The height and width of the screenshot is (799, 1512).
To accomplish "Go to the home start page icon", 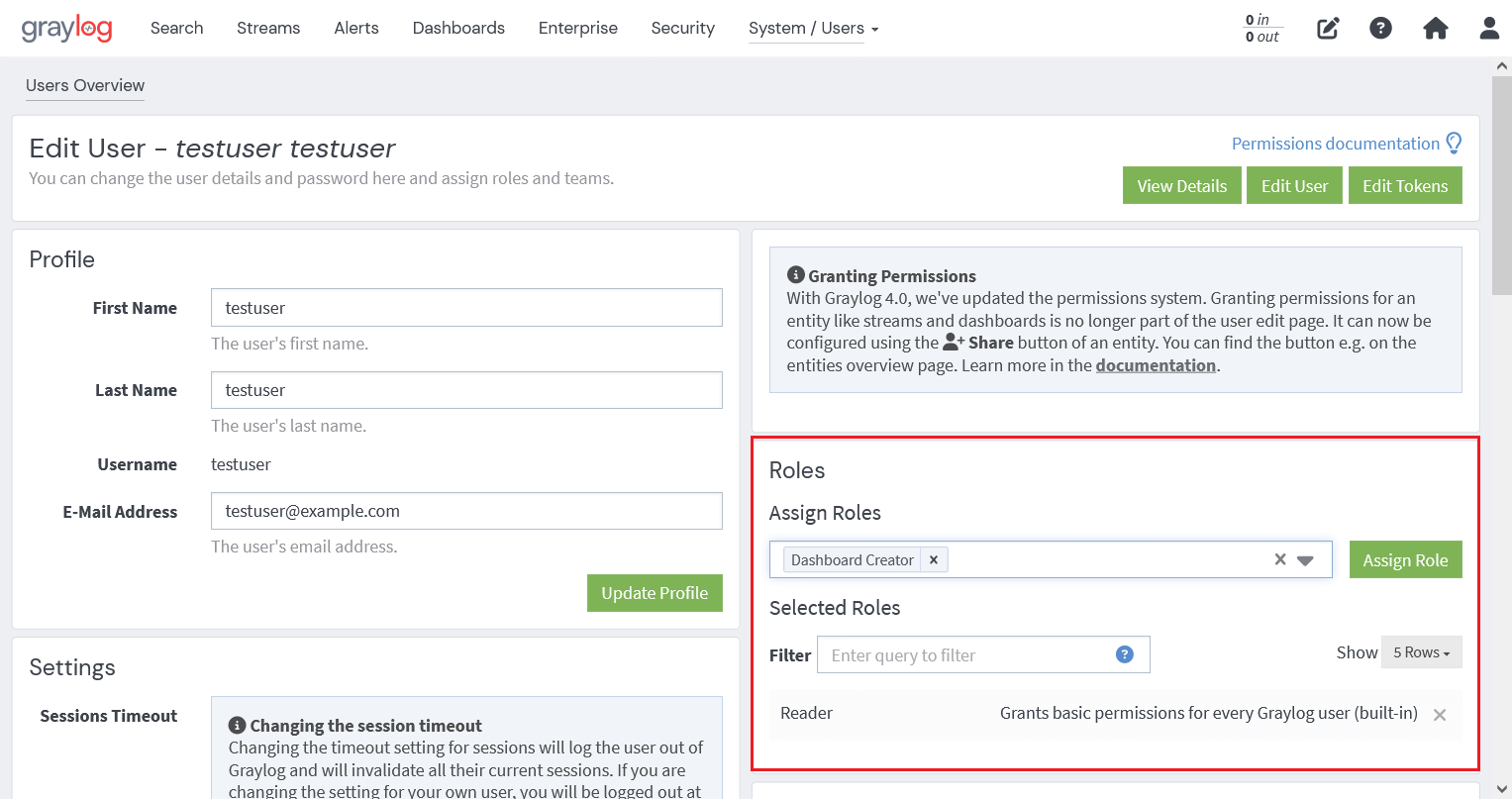I will tap(1435, 28).
